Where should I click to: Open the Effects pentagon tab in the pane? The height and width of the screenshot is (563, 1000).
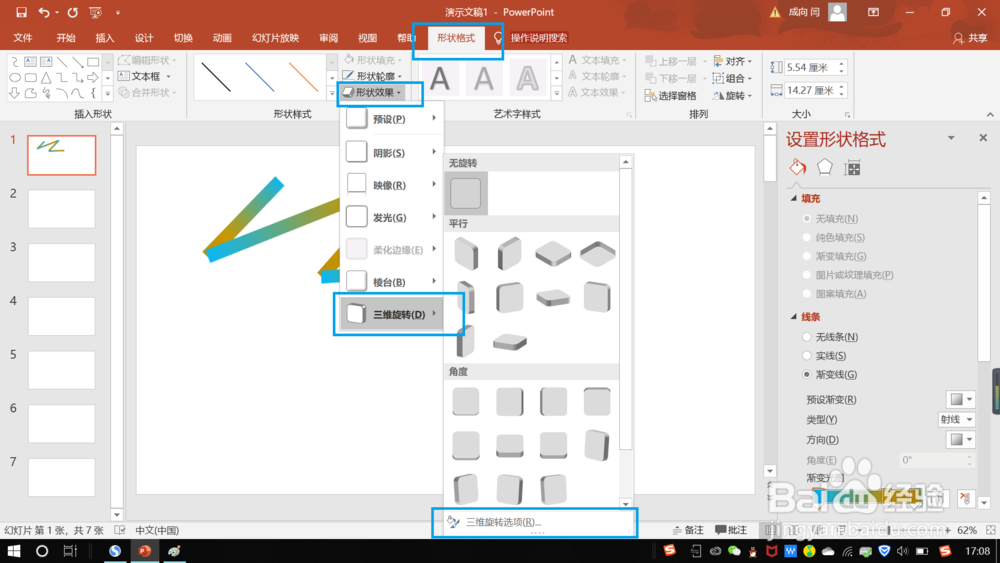(825, 168)
